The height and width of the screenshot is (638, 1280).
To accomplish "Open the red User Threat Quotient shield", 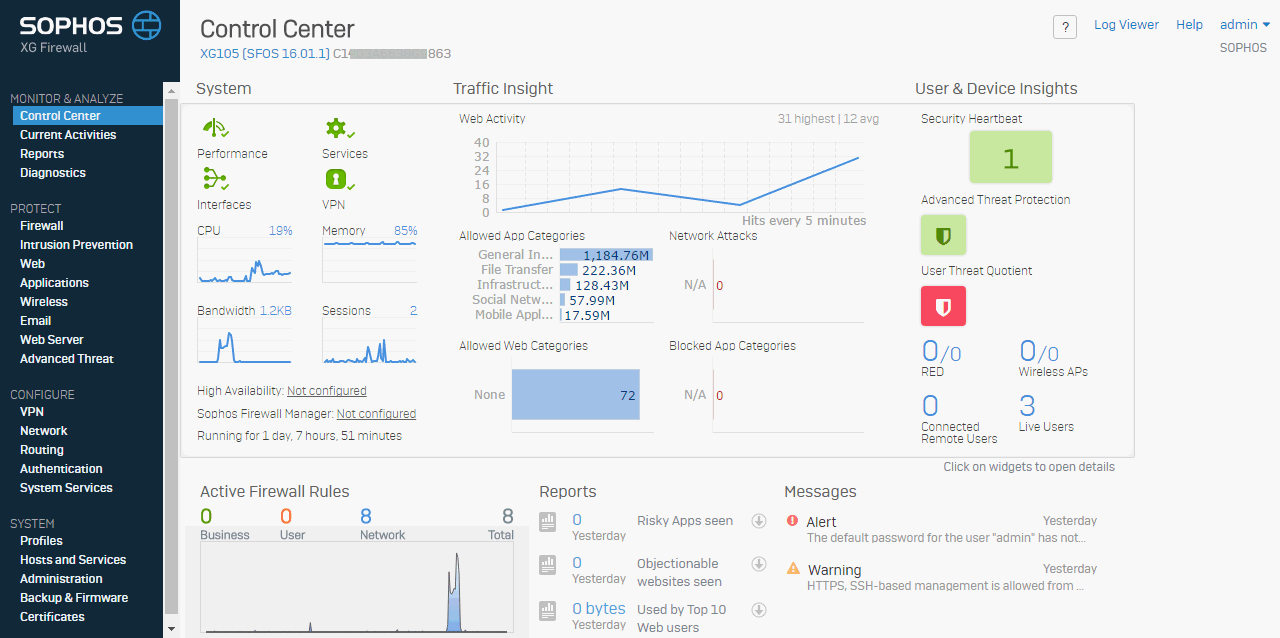I will (x=943, y=306).
